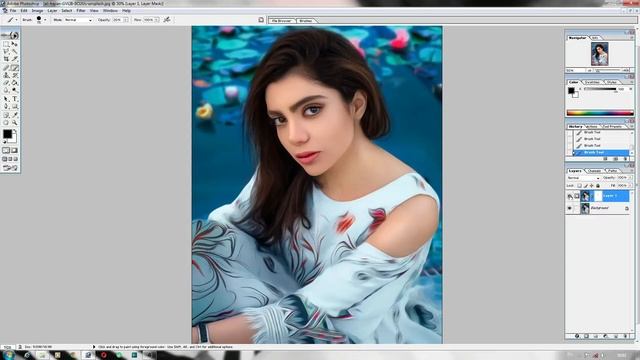Open the tool preset picker arrow
Screen dimensions: 640x360
click(x=16, y=20)
